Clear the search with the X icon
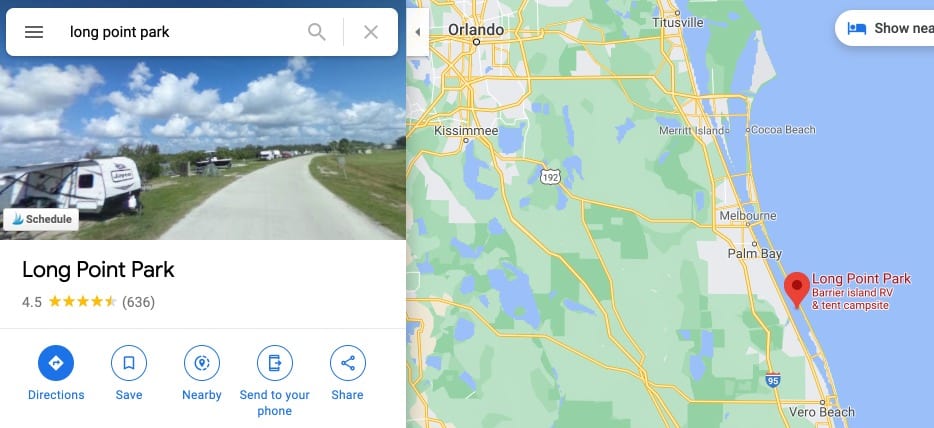This screenshot has width=934, height=428. pyautogui.click(x=371, y=32)
